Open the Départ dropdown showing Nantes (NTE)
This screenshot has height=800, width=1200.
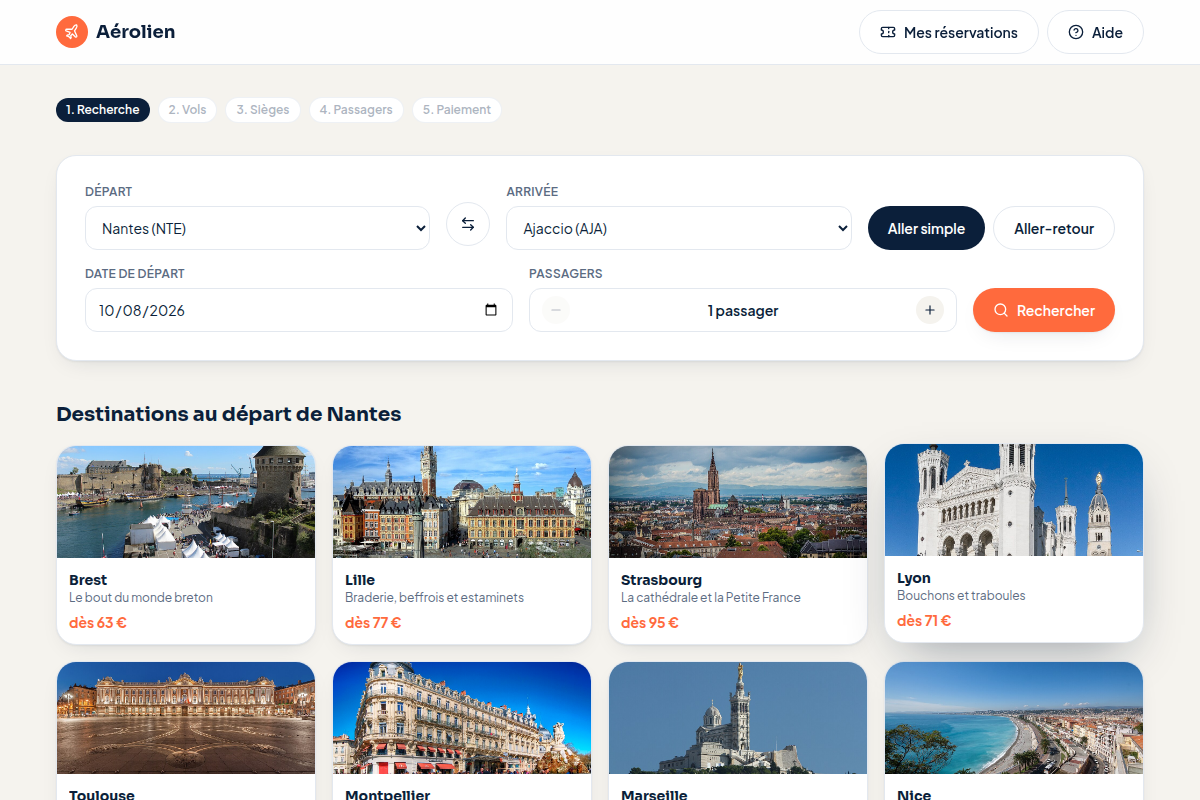coord(257,228)
